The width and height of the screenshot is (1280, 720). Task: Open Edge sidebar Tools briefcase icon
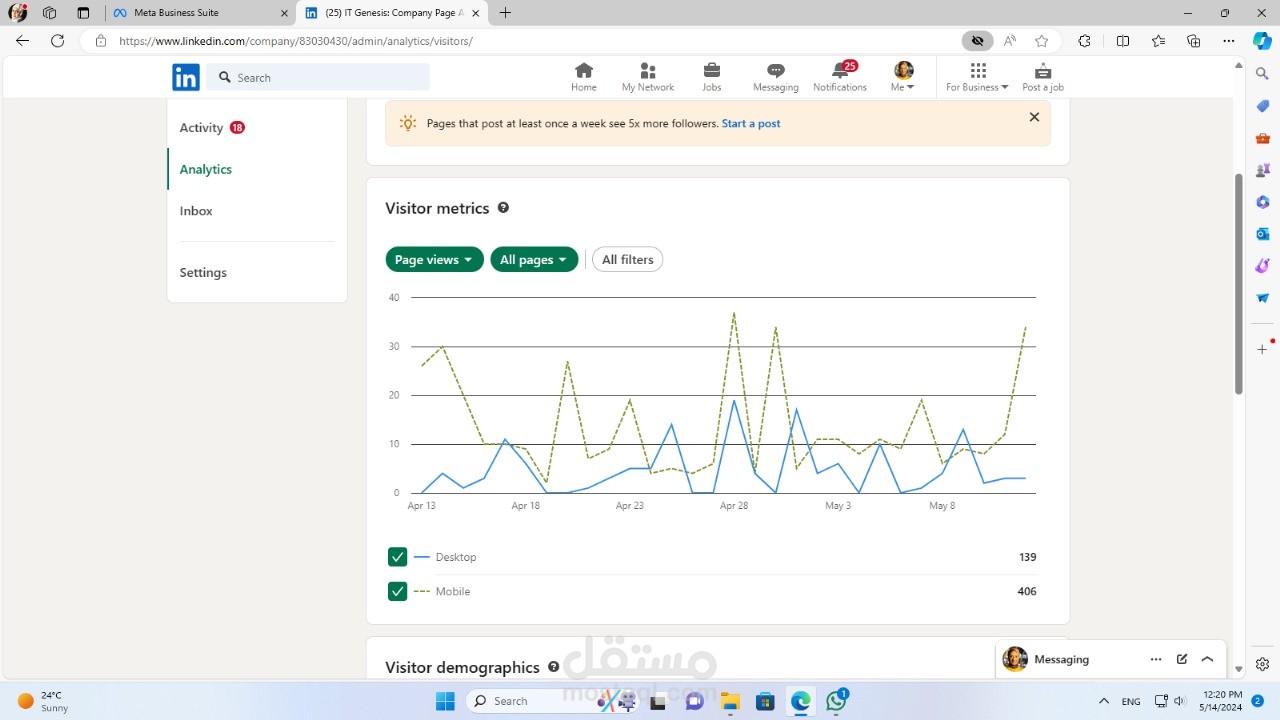pyautogui.click(x=1262, y=138)
